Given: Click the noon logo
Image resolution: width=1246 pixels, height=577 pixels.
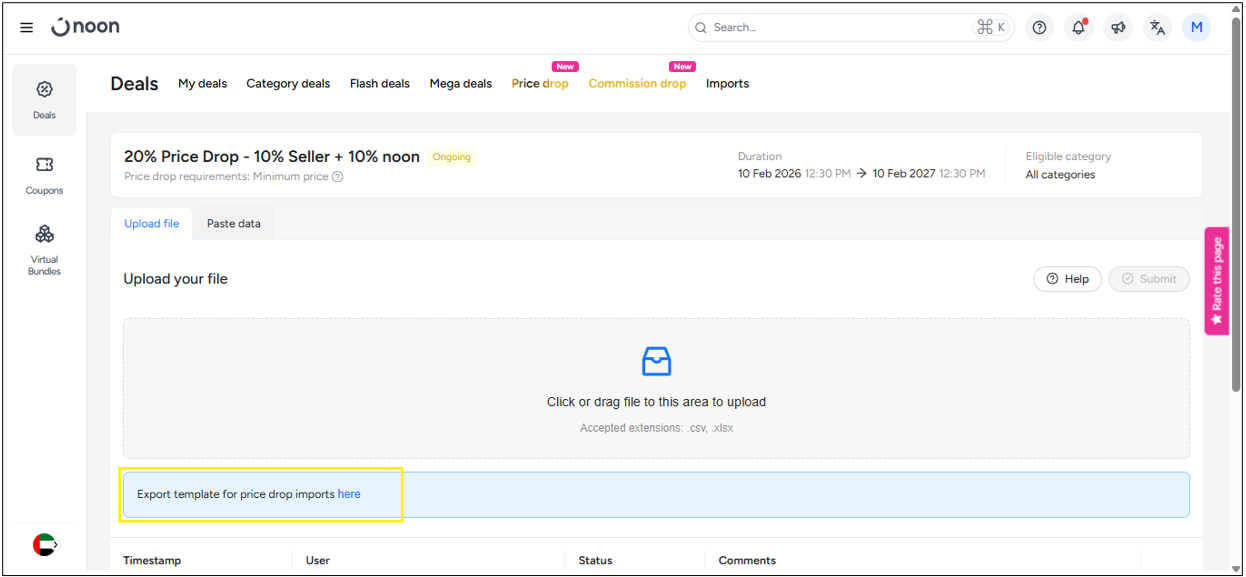Looking at the screenshot, I should pyautogui.click(x=86, y=27).
